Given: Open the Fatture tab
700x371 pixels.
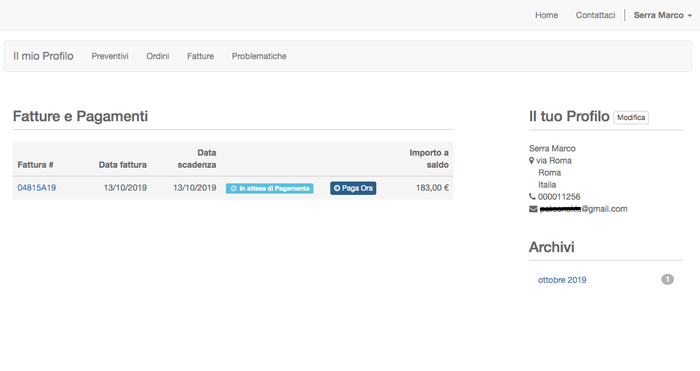Looking at the screenshot, I should [200, 56].
